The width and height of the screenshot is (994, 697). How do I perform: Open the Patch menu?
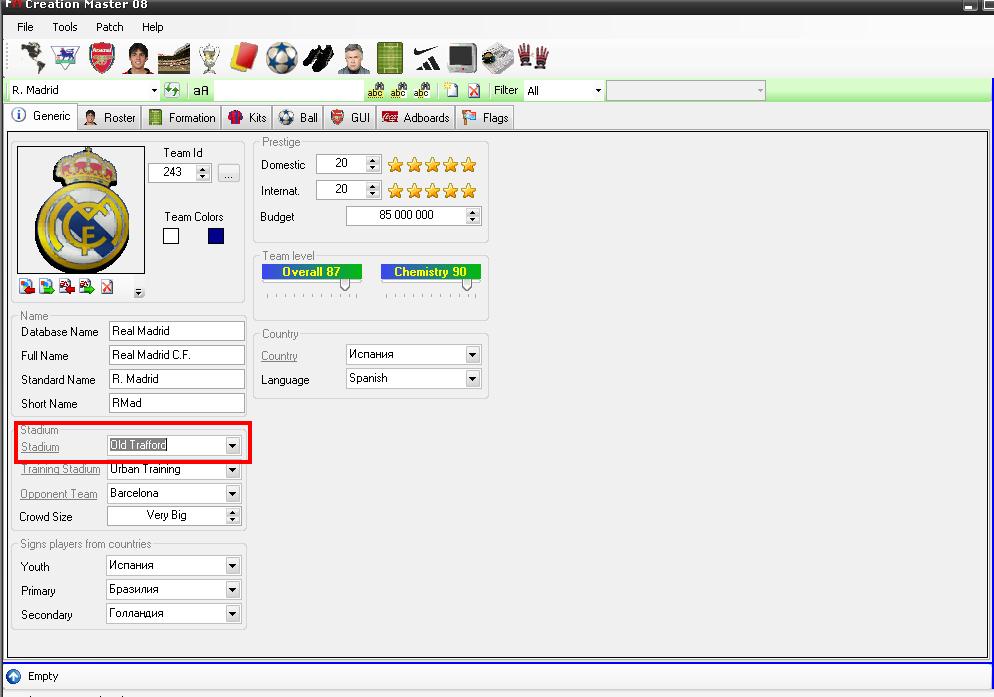coord(110,27)
